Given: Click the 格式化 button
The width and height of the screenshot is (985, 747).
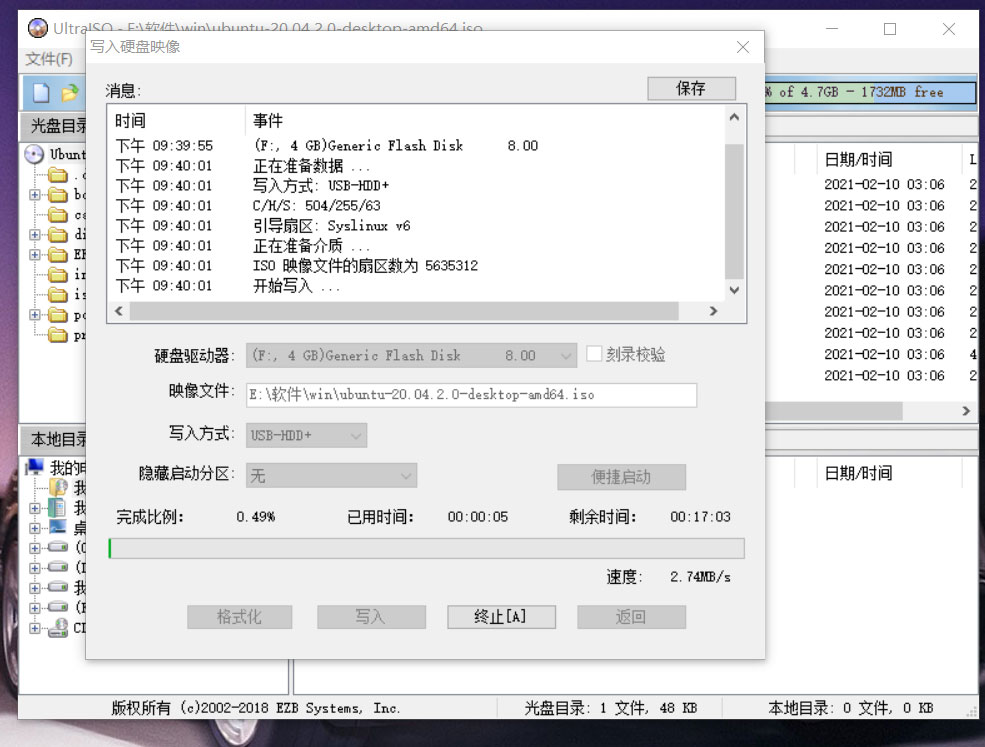Looking at the screenshot, I should click(239, 617).
